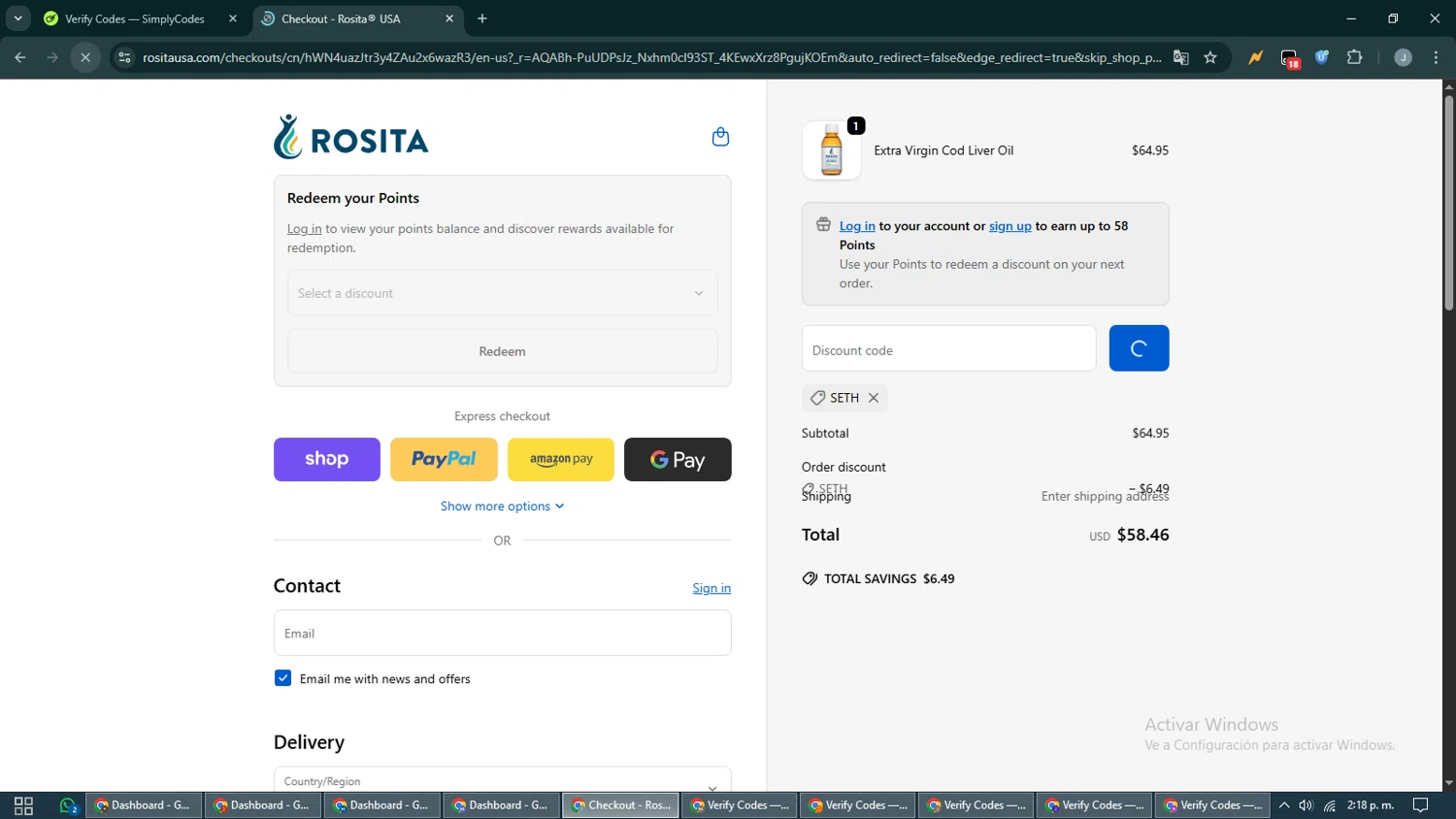Click the discount apply loading button
Image resolution: width=1456 pixels, height=819 pixels.
[1139, 348]
